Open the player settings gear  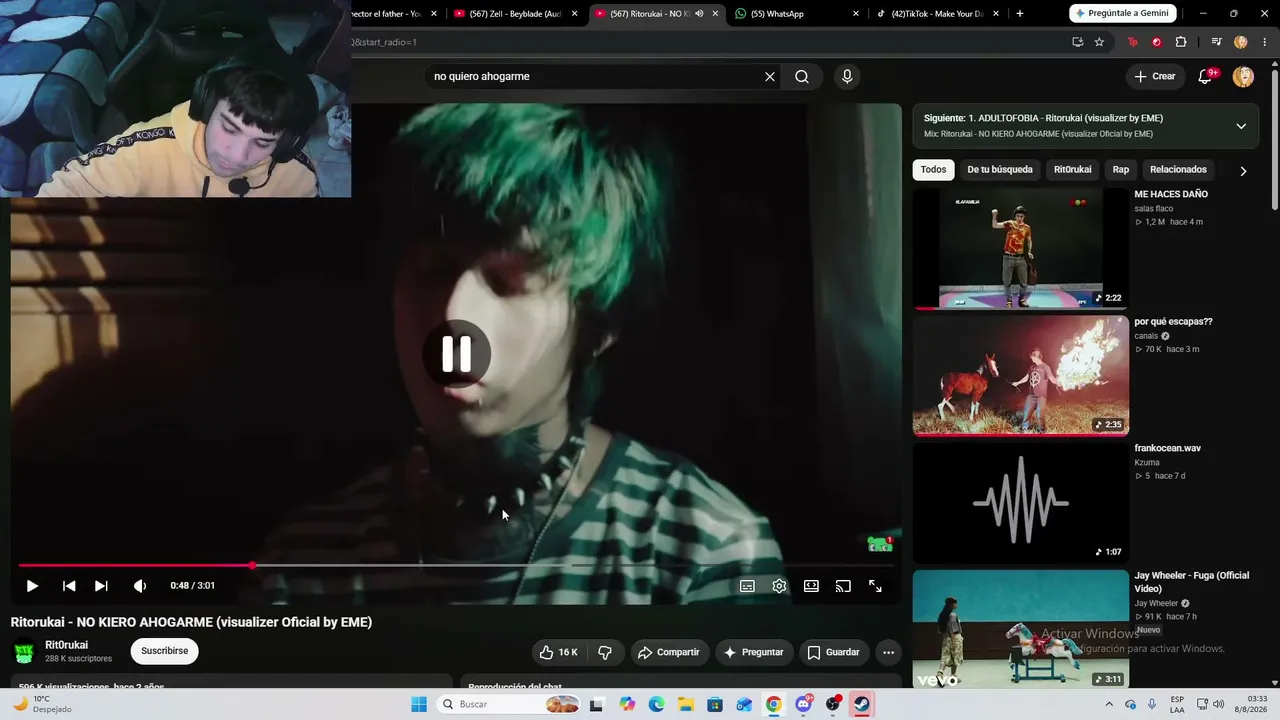pos(779,586)
